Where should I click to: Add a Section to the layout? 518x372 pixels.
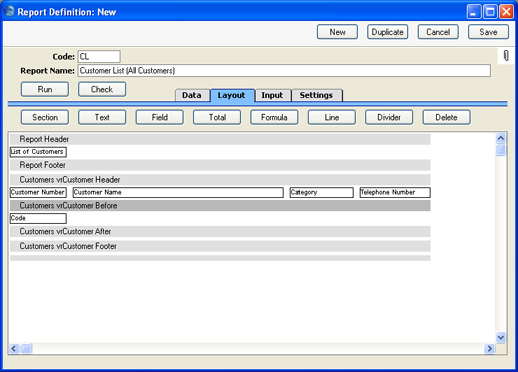click(x=45, y=117)
